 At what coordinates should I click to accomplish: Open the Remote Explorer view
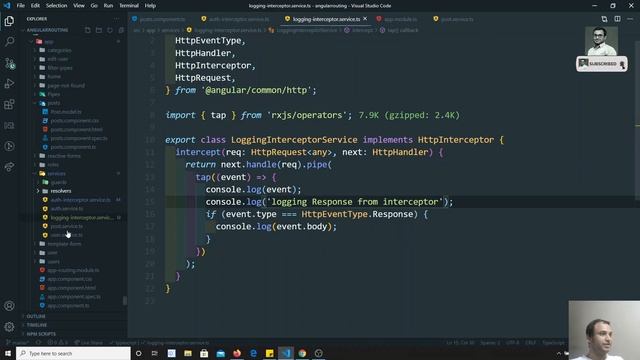pos(9,125)
